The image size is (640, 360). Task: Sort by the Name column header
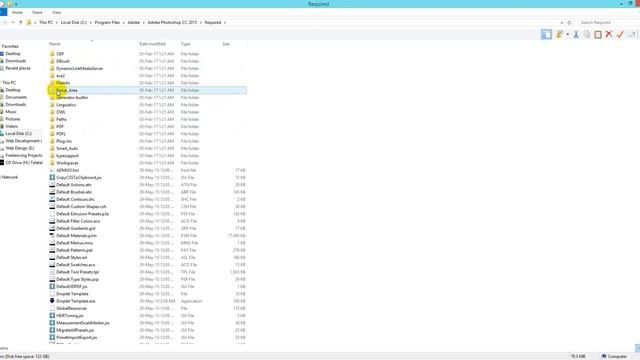55,44
